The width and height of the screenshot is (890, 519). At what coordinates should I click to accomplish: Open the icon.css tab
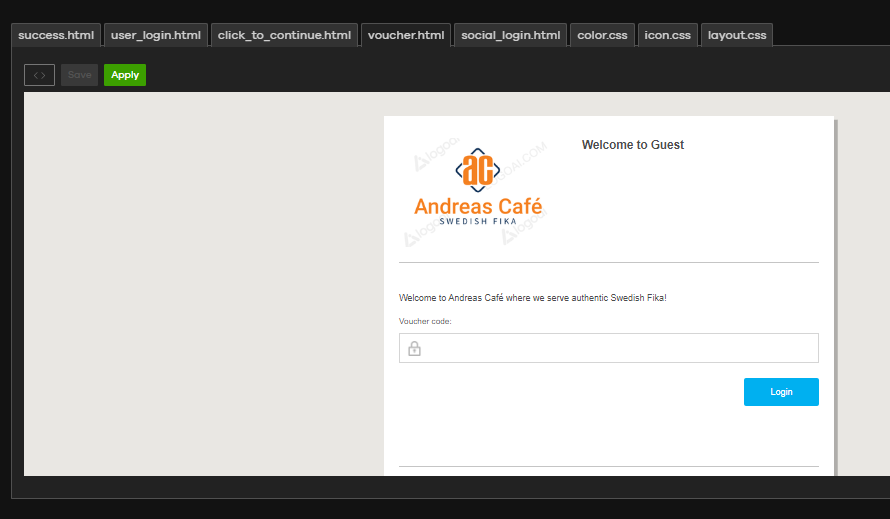(x=667, y=35)
